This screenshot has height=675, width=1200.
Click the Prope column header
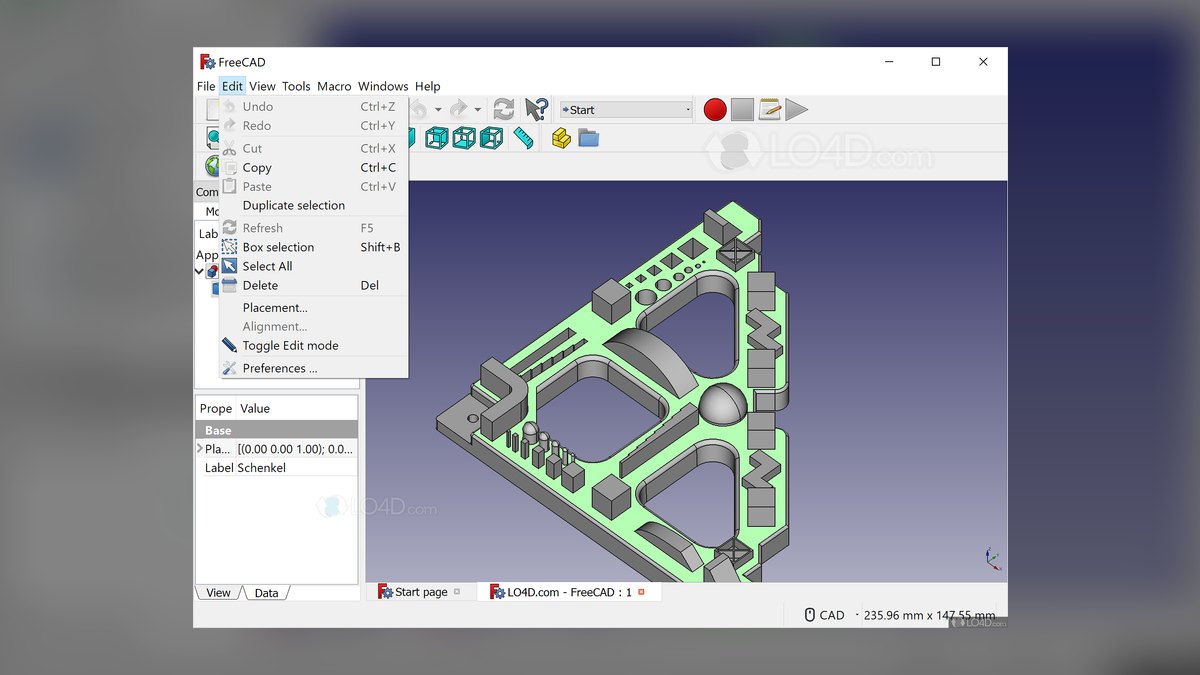[216, 408]
